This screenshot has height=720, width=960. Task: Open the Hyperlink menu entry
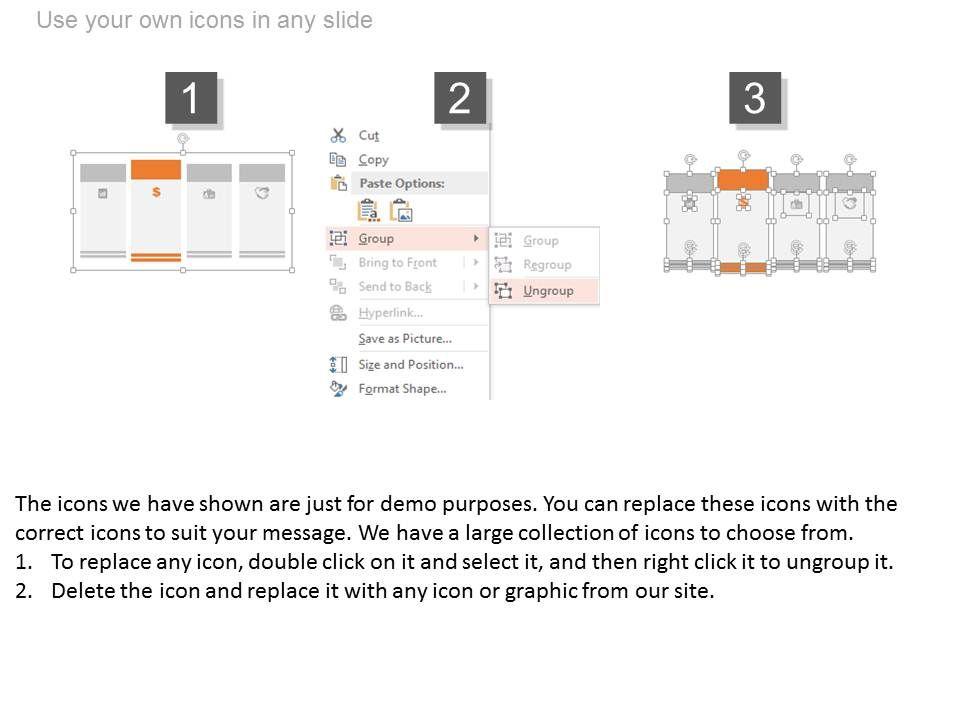coord(390,313)
